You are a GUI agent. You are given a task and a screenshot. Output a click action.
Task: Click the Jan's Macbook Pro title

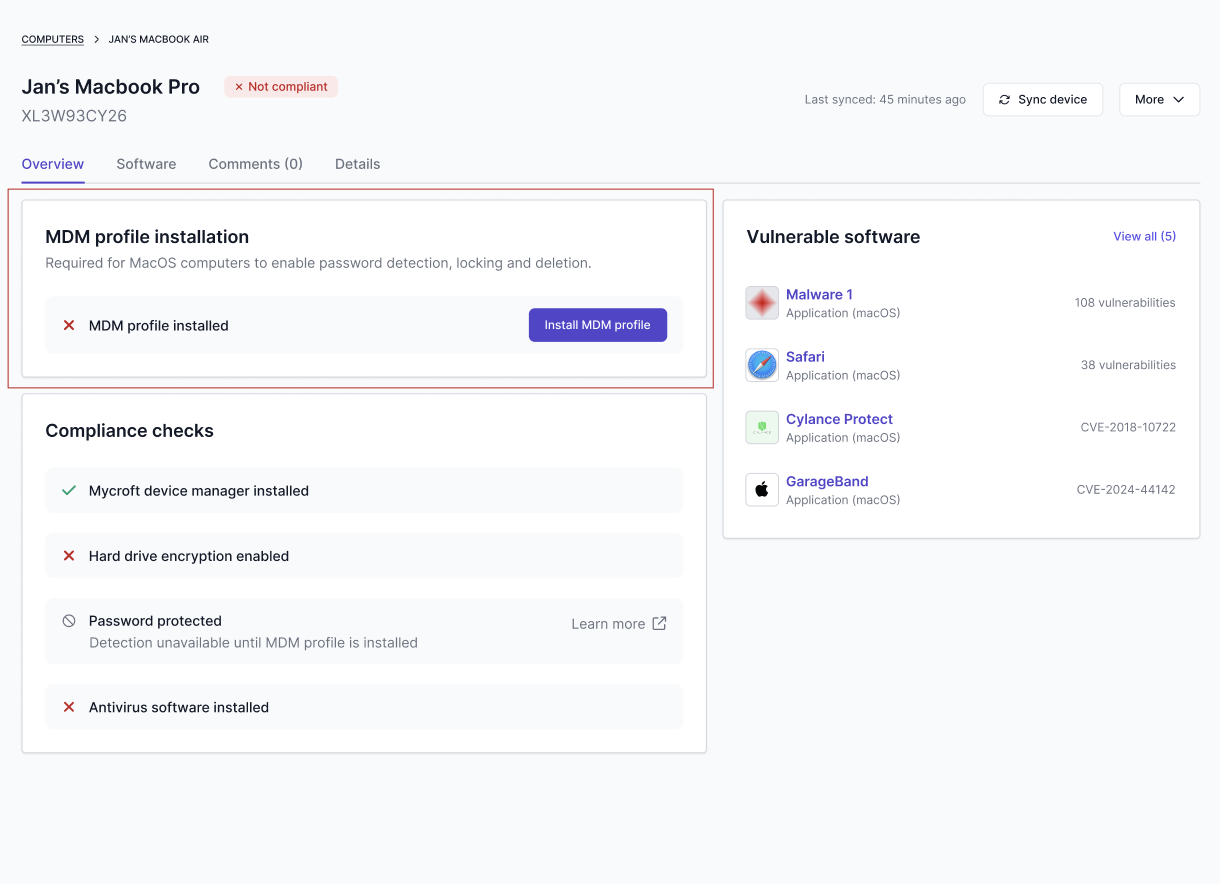[x=111, y=87]
